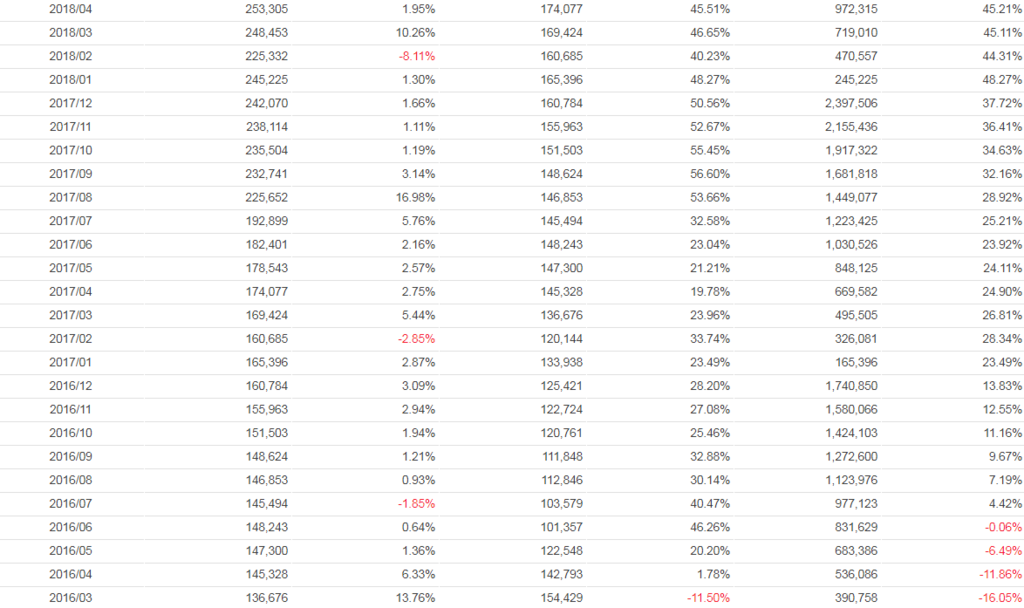Click the red -0.06% value
The image size is (1024, 608).
[1002, 527]
